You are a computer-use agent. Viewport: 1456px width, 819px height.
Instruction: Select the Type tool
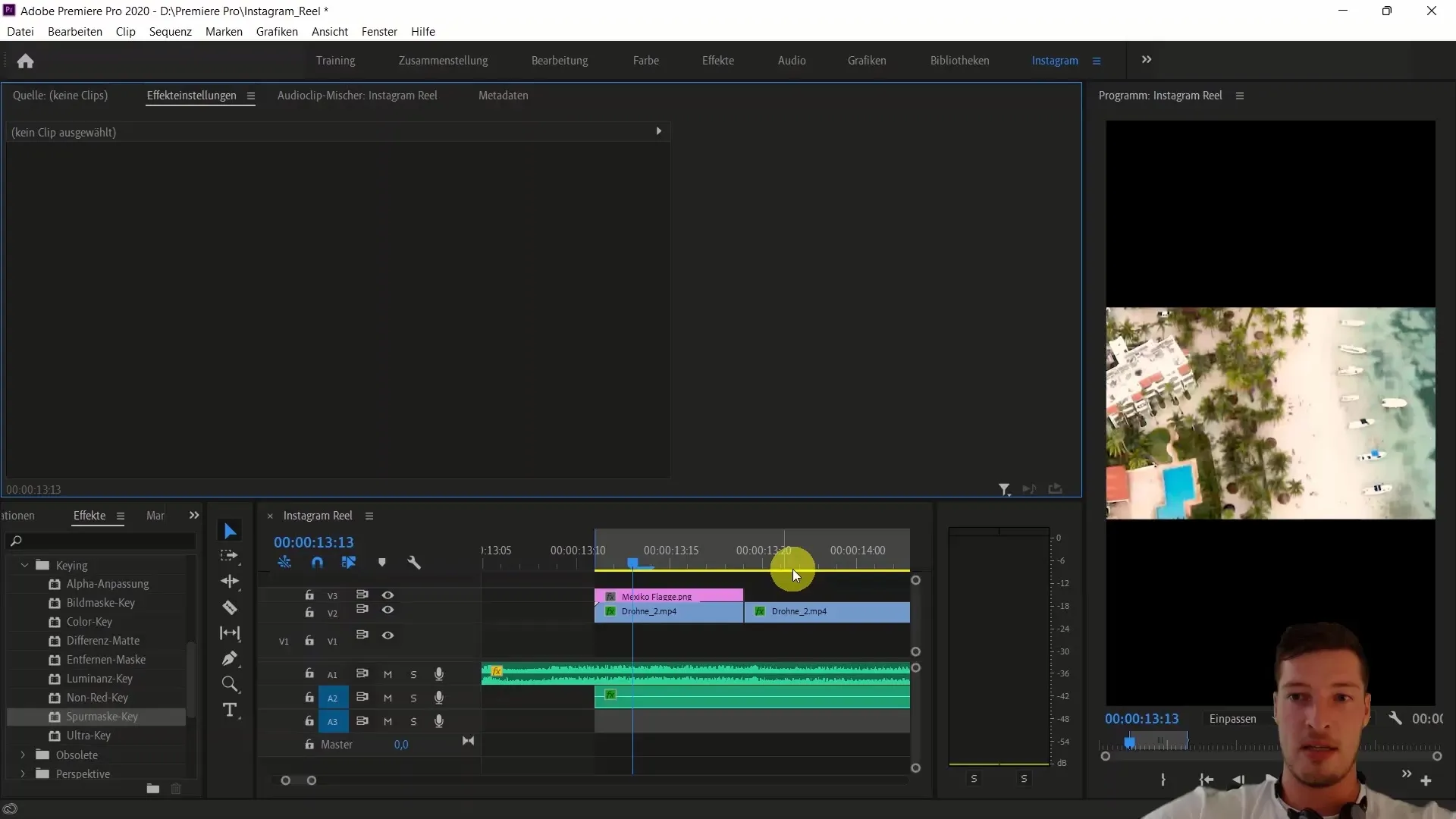229,710
